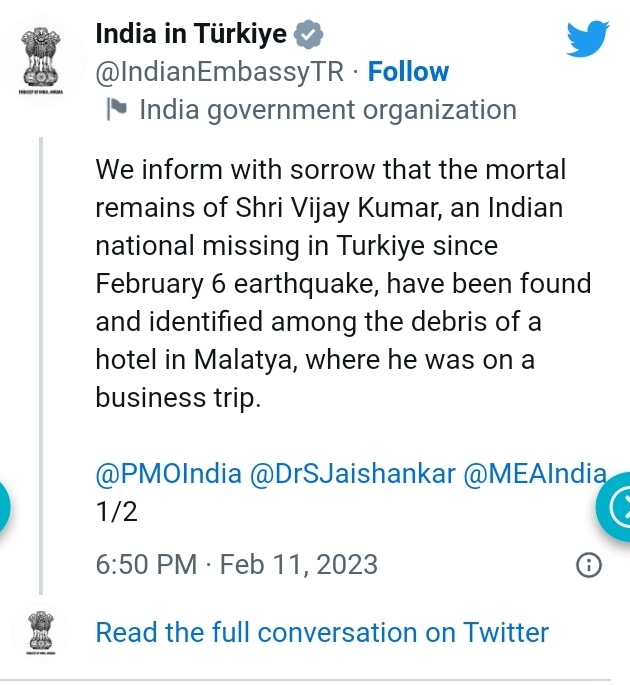Image resolution: width=630 pixels, height=685 pixels.
Task: Follow the IndianEmbassyTR account
Action: (x=409, y=72)
